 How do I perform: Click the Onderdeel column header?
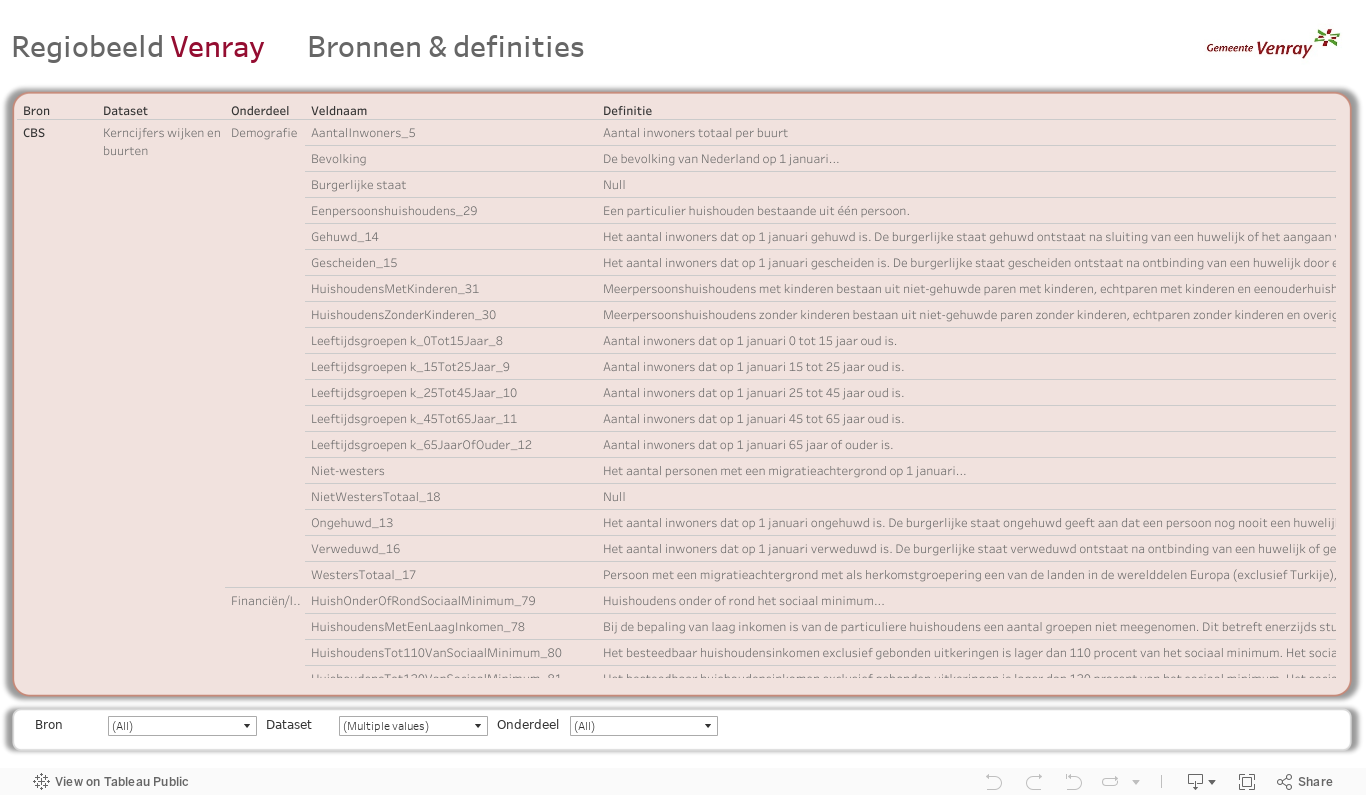pyautogui.click(x=261, y=111)
